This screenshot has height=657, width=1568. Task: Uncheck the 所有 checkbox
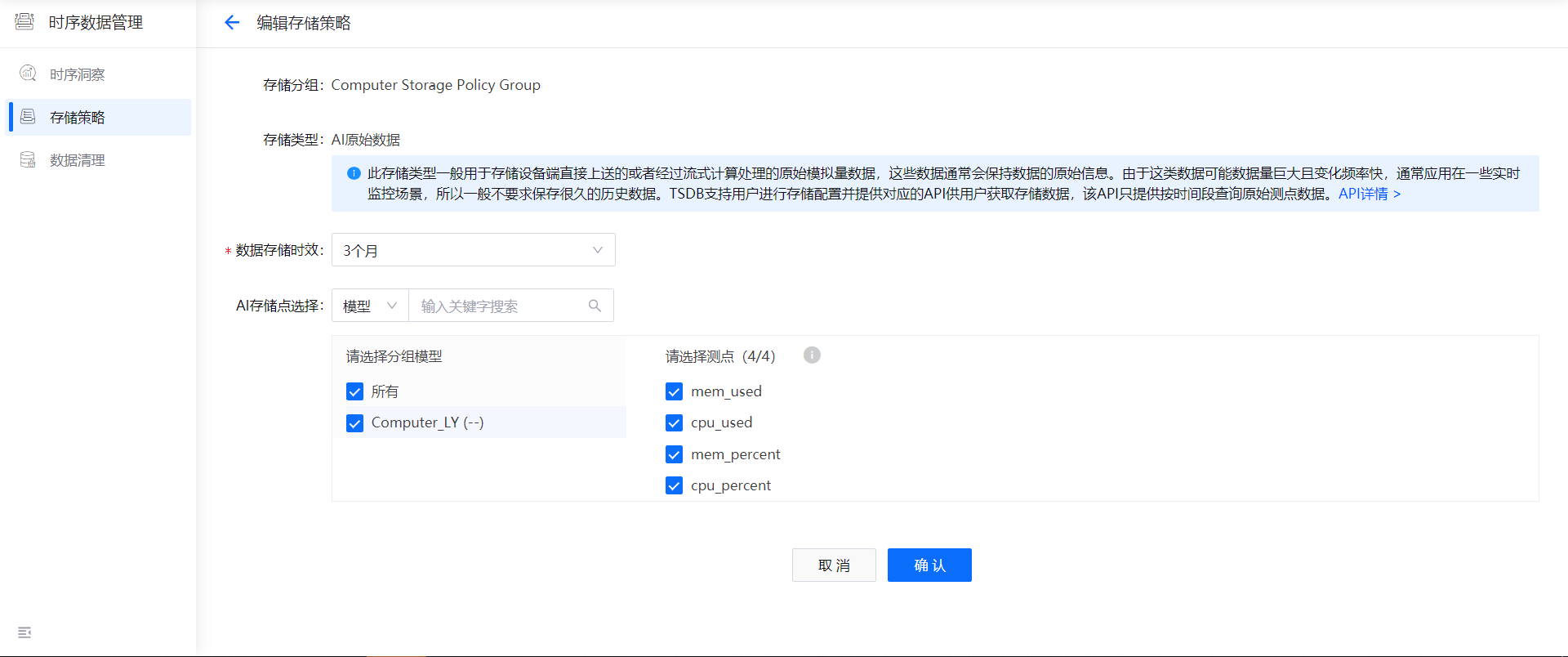coord(354,391)
